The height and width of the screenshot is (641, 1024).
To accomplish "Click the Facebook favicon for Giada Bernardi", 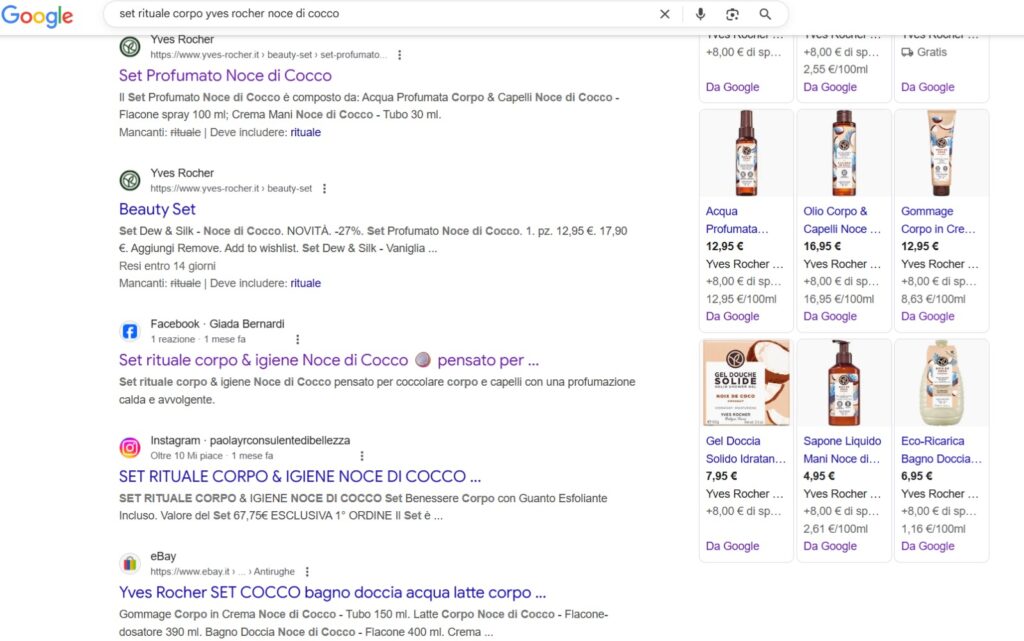I will (130, 331).
